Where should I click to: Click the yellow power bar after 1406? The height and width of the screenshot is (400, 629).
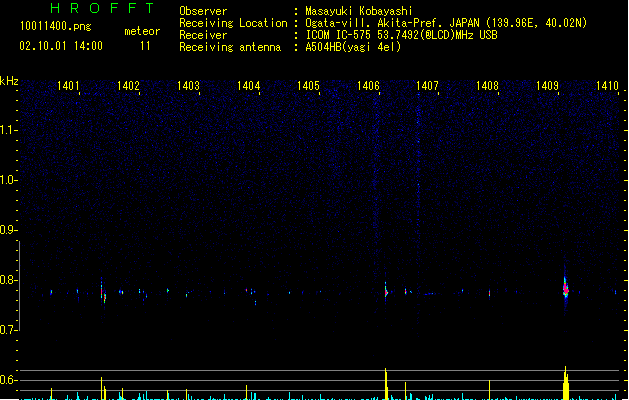386,384
